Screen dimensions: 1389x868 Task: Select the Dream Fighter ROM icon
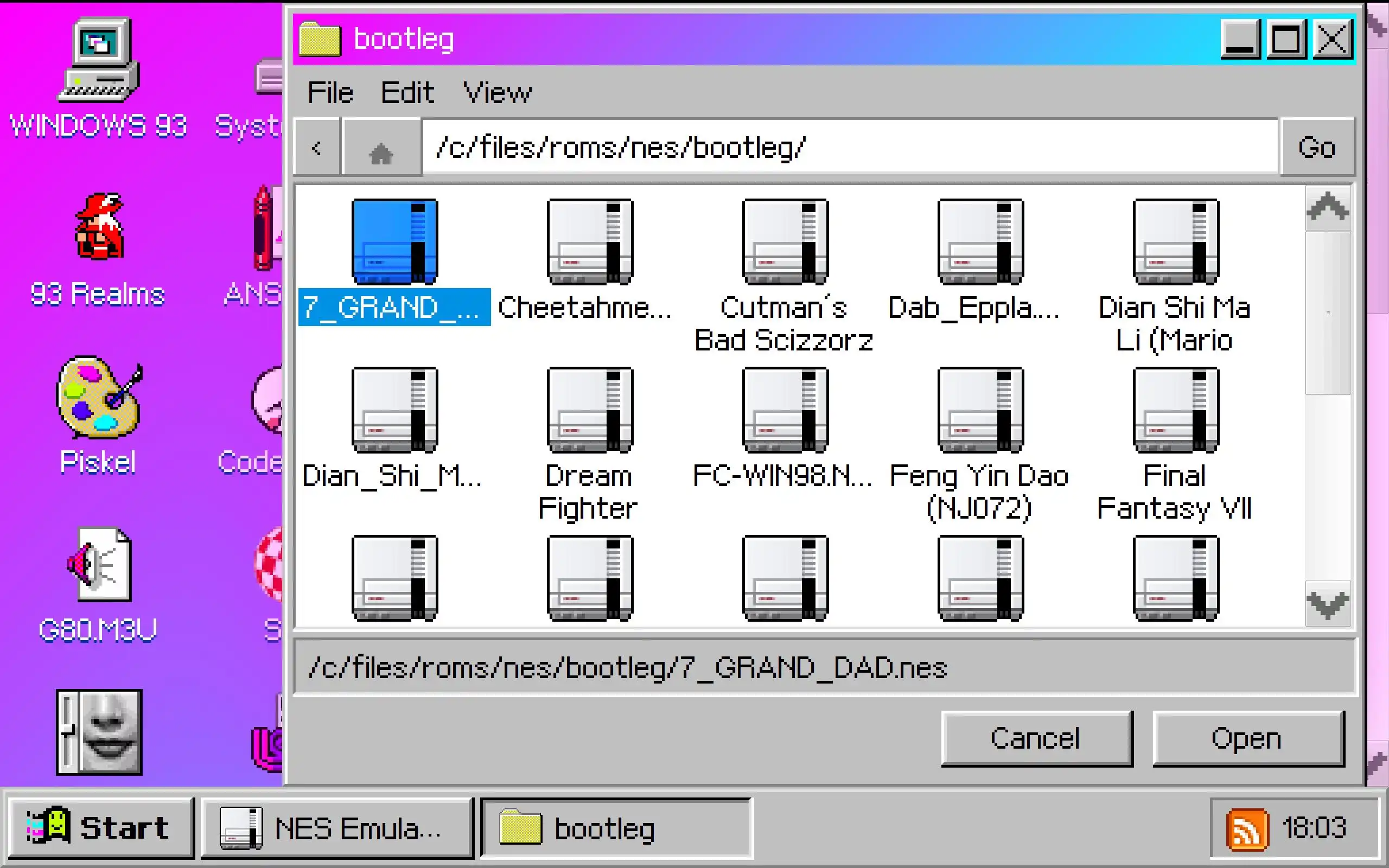(x=589, y=410)
